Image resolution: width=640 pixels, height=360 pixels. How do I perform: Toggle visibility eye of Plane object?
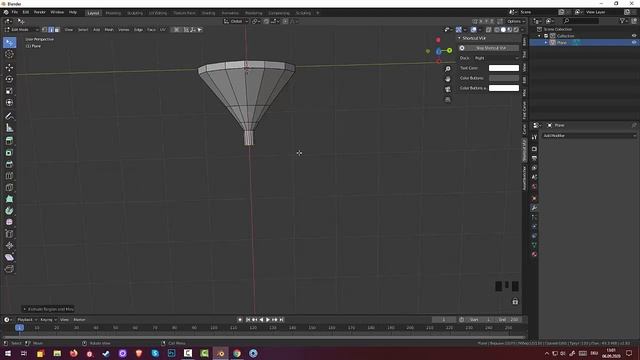(634, 42)
